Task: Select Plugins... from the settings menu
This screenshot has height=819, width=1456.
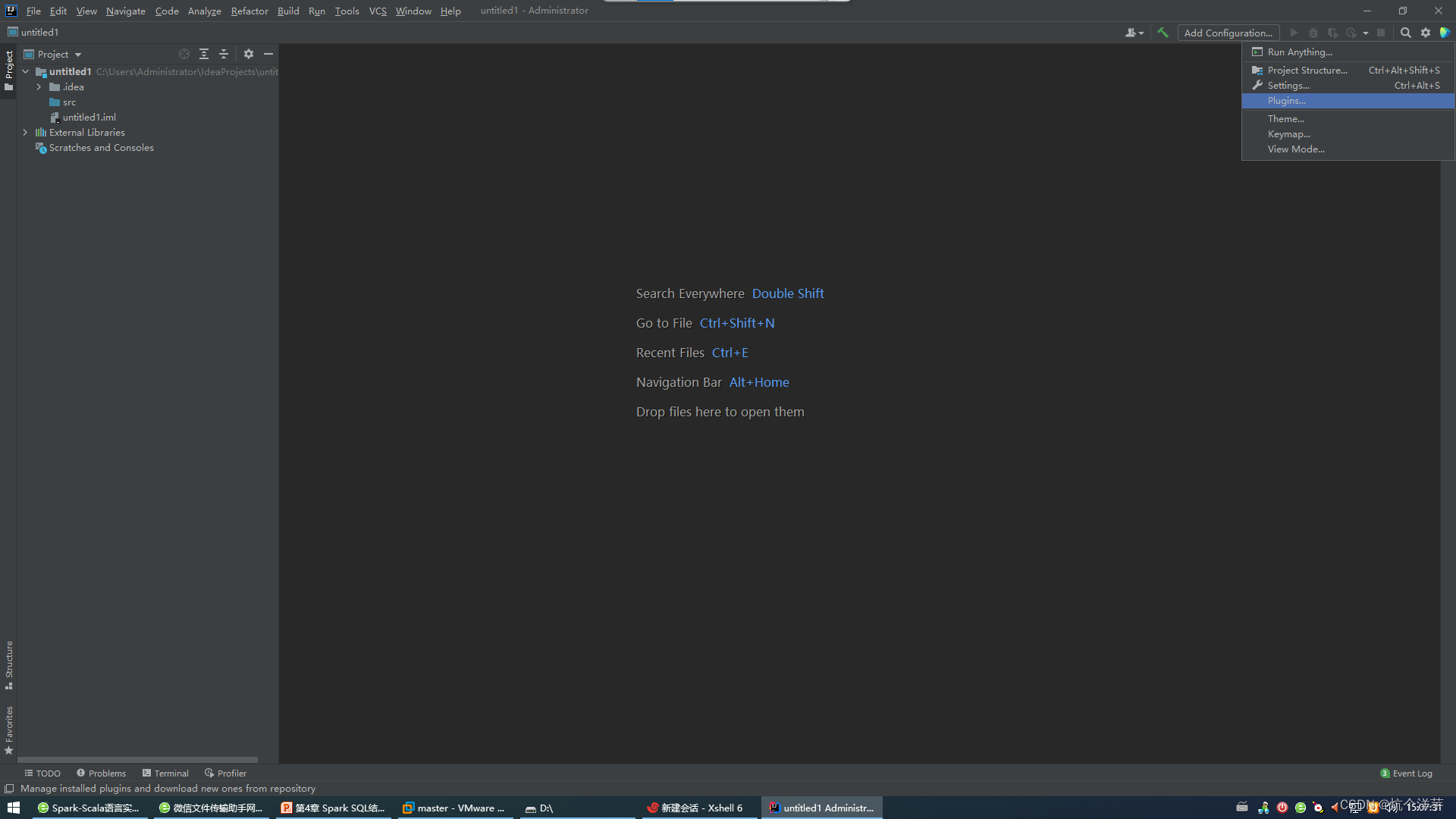Action: coord(1287,100)
